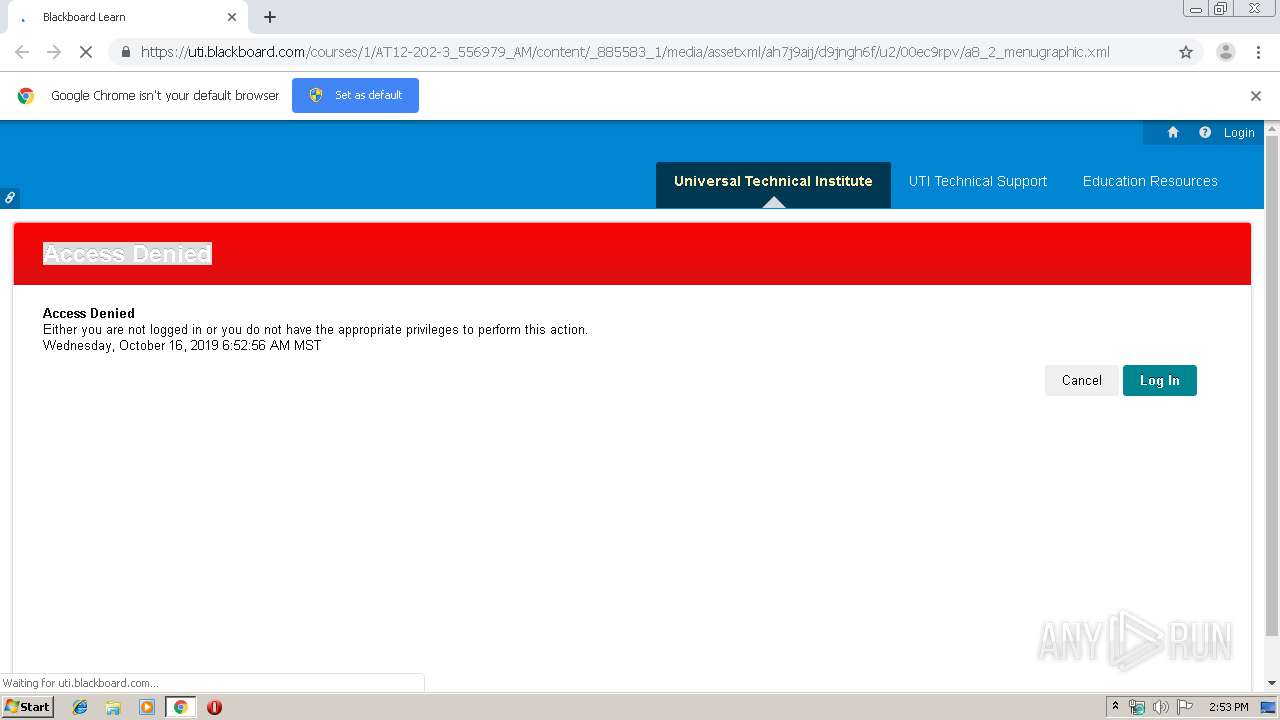Open Universal Technical Institute tab

tap(773, 184)
